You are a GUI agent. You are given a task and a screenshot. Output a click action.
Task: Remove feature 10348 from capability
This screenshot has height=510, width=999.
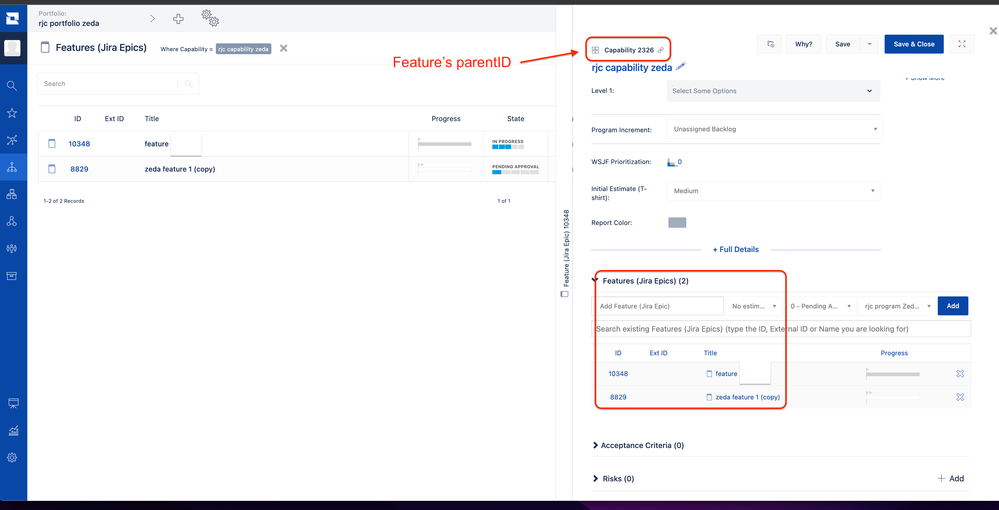click(960, 374)
